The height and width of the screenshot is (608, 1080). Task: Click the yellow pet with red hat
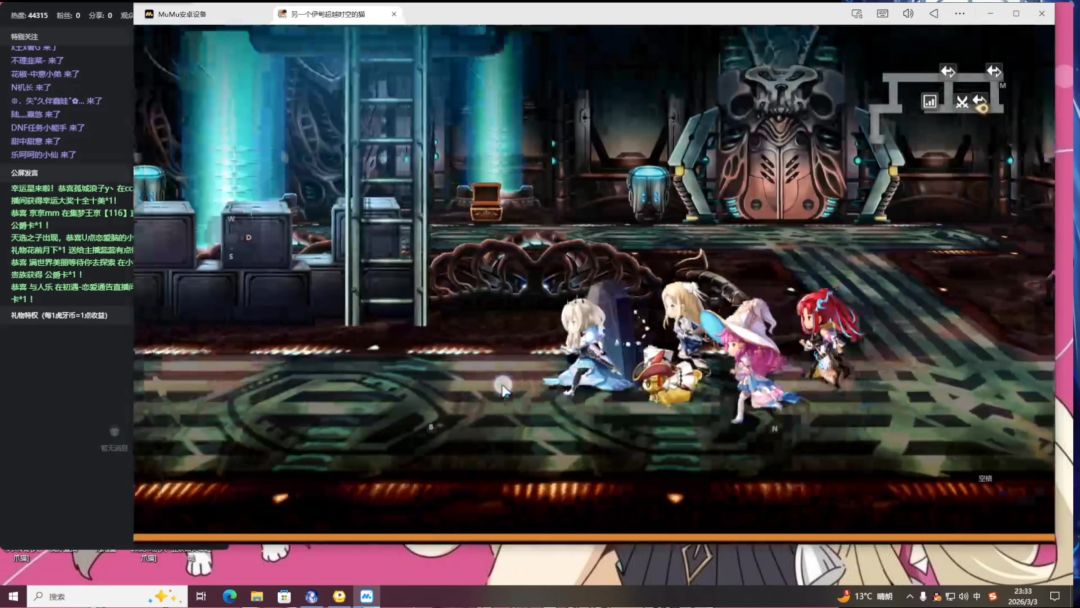click(x=670, y=378)
